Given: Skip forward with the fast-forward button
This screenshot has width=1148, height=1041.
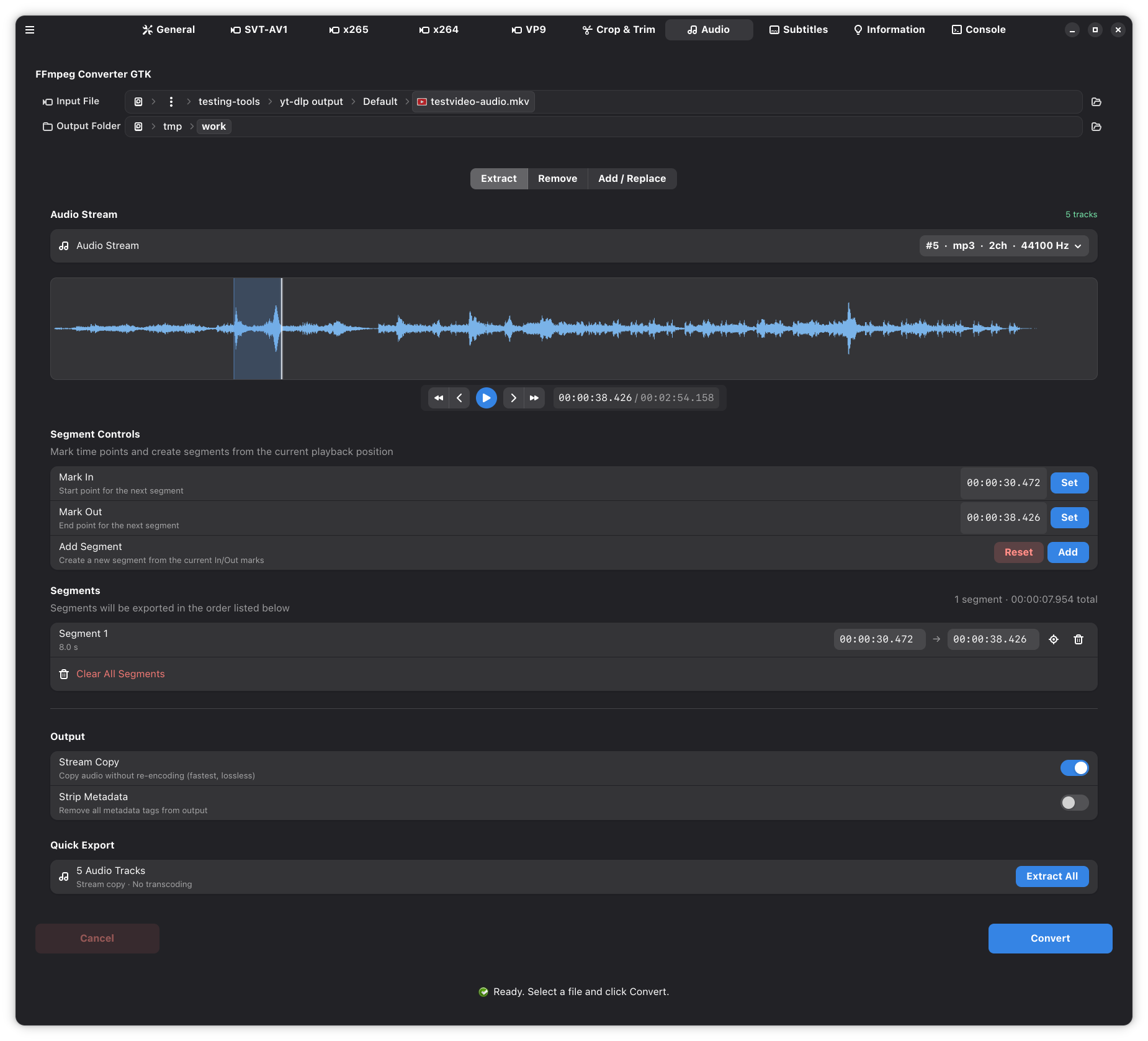Looking at the screenshot, I should tap(534, 398).
